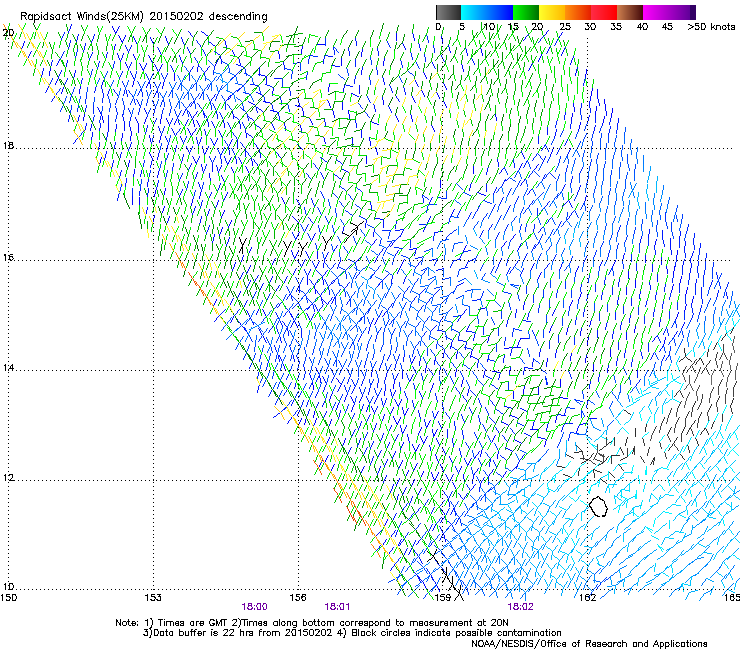Click the 'Rapidscat Winds(25KM) 20150202 descending' title
The image size is (740, 650).
point(143,16)
